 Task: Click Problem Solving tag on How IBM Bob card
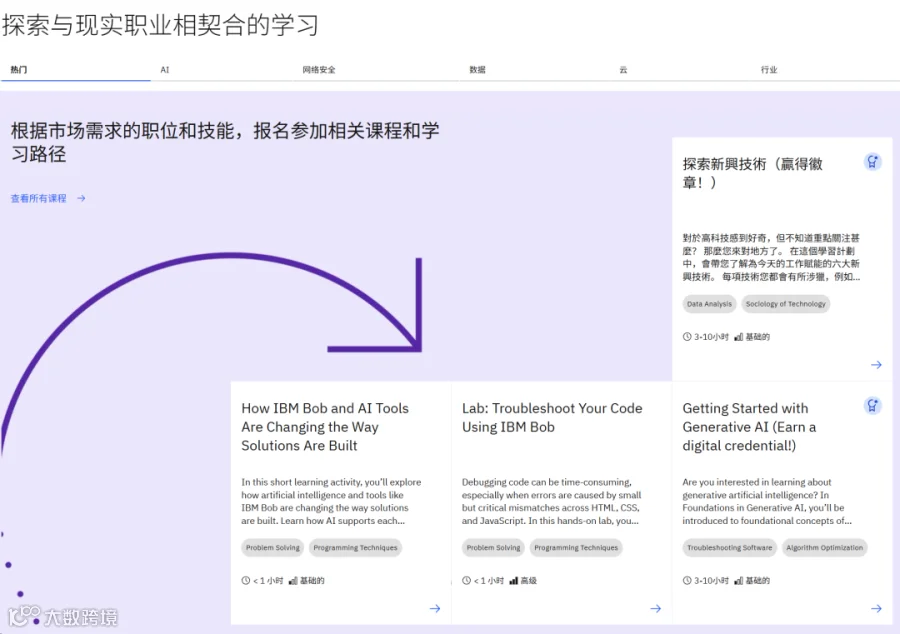pos(273,548)
